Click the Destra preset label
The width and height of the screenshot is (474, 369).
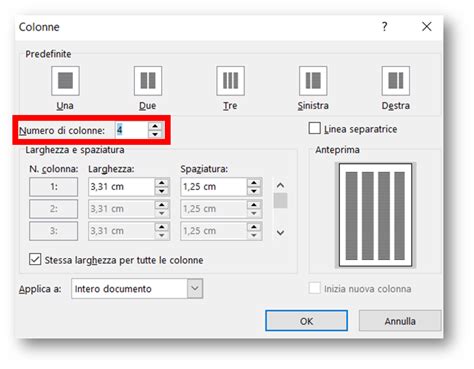click(x=396, y=106)
